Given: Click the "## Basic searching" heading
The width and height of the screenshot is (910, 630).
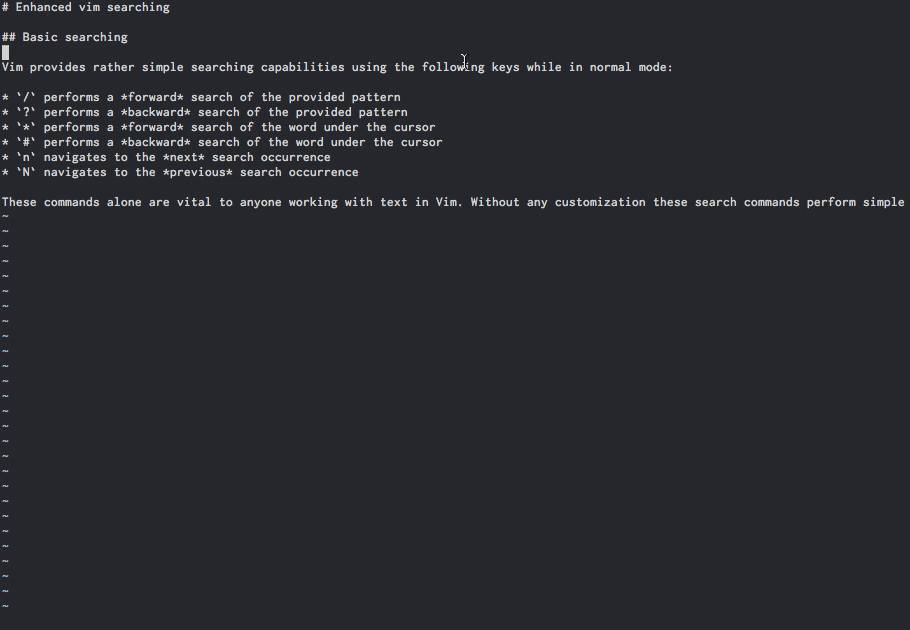Looking at the screenshot, I should [x=65, y=37].
